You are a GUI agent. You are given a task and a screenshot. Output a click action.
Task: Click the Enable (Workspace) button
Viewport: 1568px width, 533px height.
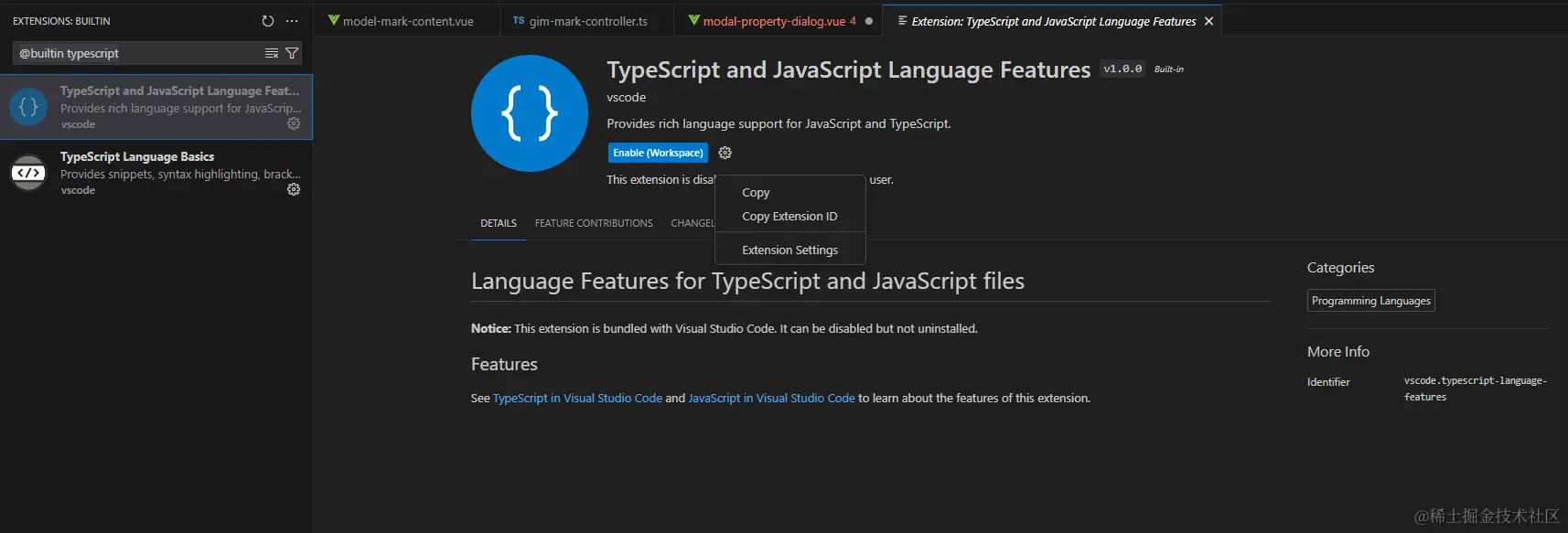click(658, 153)
